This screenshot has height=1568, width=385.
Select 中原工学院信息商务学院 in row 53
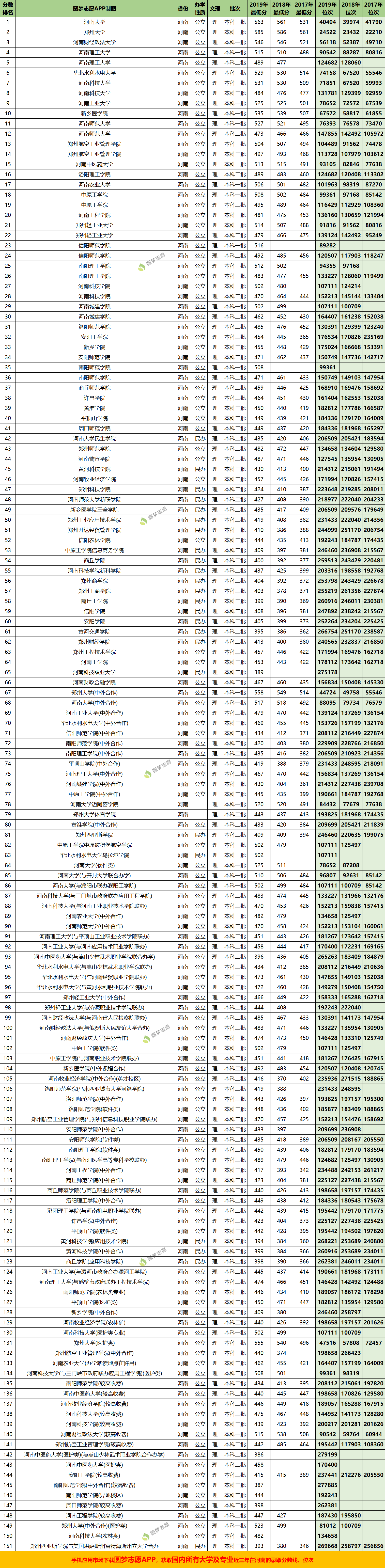click(95, 550)
